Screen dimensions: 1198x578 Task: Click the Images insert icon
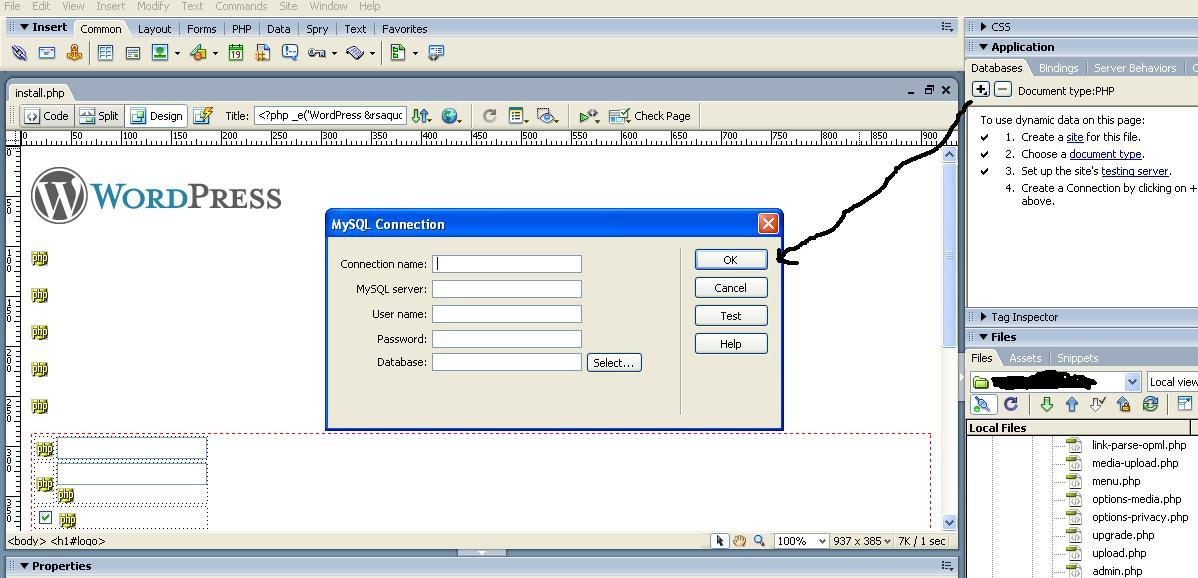[x=160, y=53]
